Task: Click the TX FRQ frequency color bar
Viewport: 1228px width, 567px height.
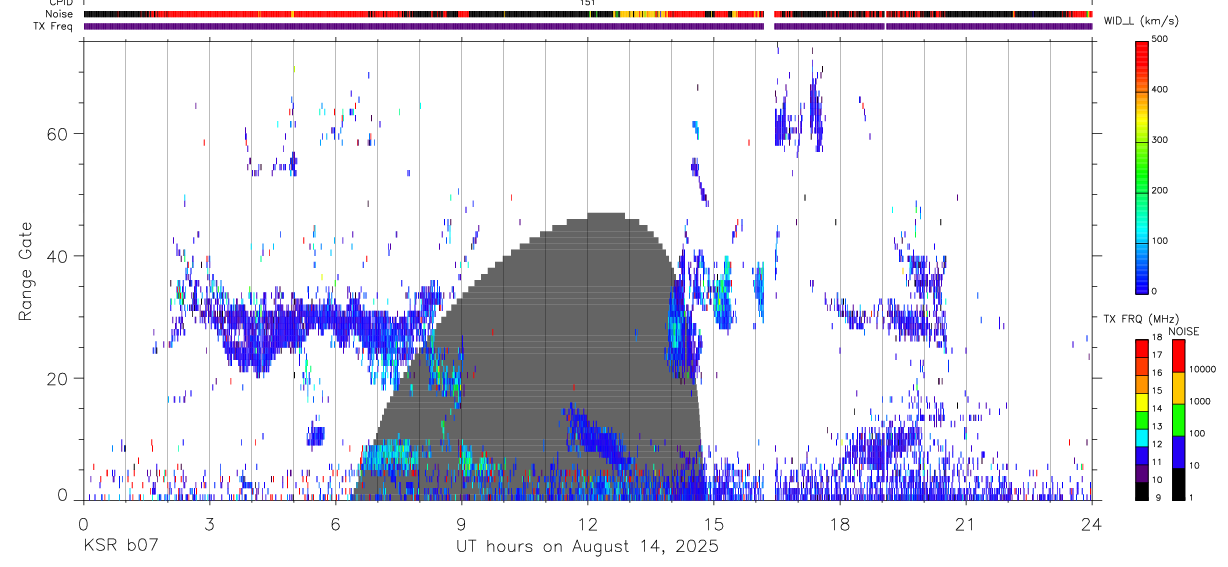Action: tap(1143, 418)
